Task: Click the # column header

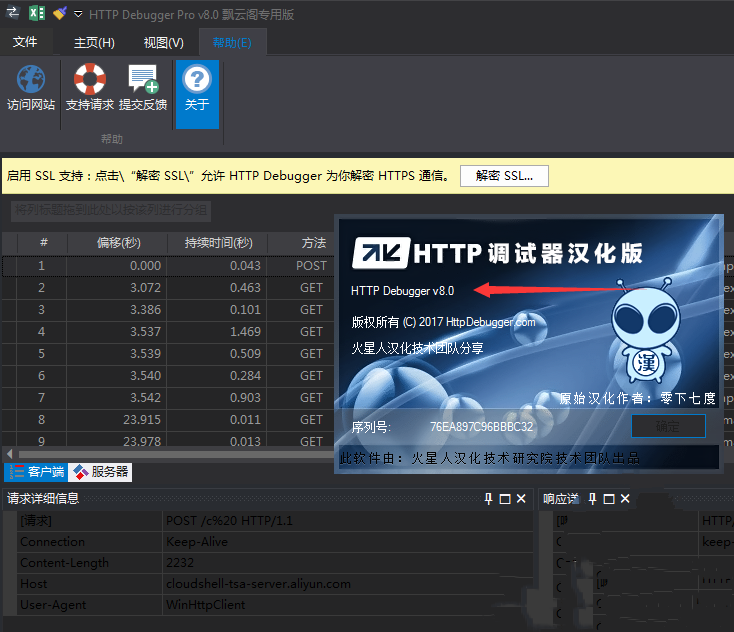Action: click(43, 243)
